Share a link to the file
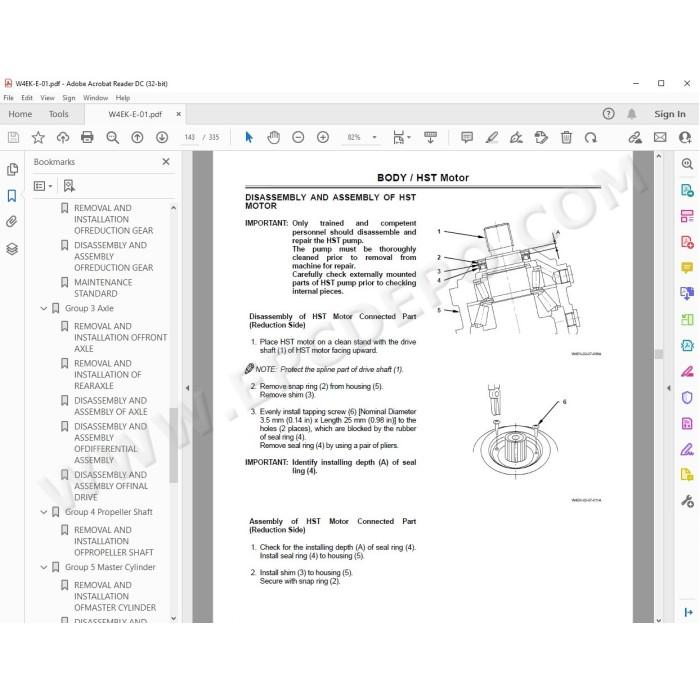The width and height of the screenshot is (700, 700). tap(635, 138)
